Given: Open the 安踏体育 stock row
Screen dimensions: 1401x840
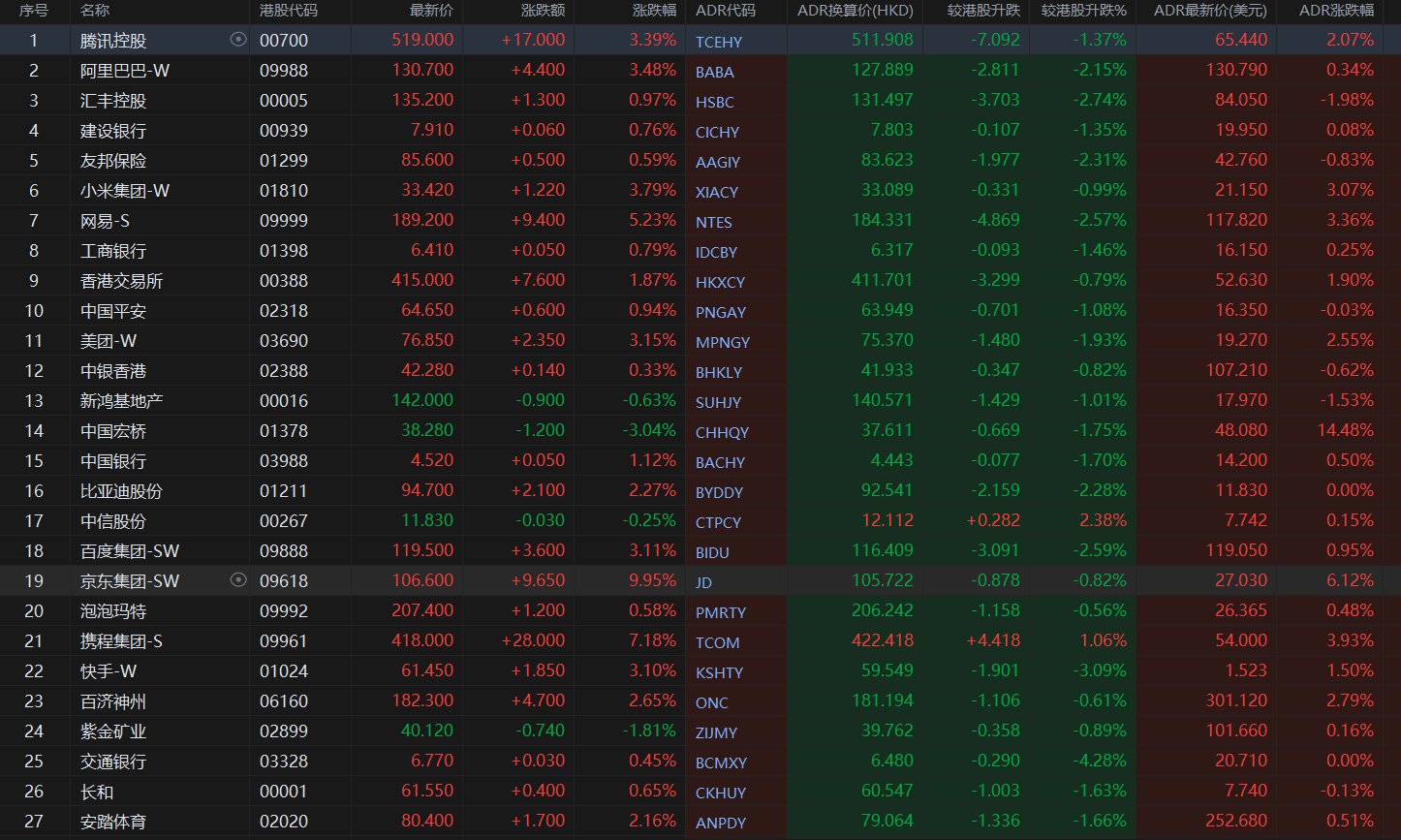Looking at the screenshot, I should [x=113, y=822].
